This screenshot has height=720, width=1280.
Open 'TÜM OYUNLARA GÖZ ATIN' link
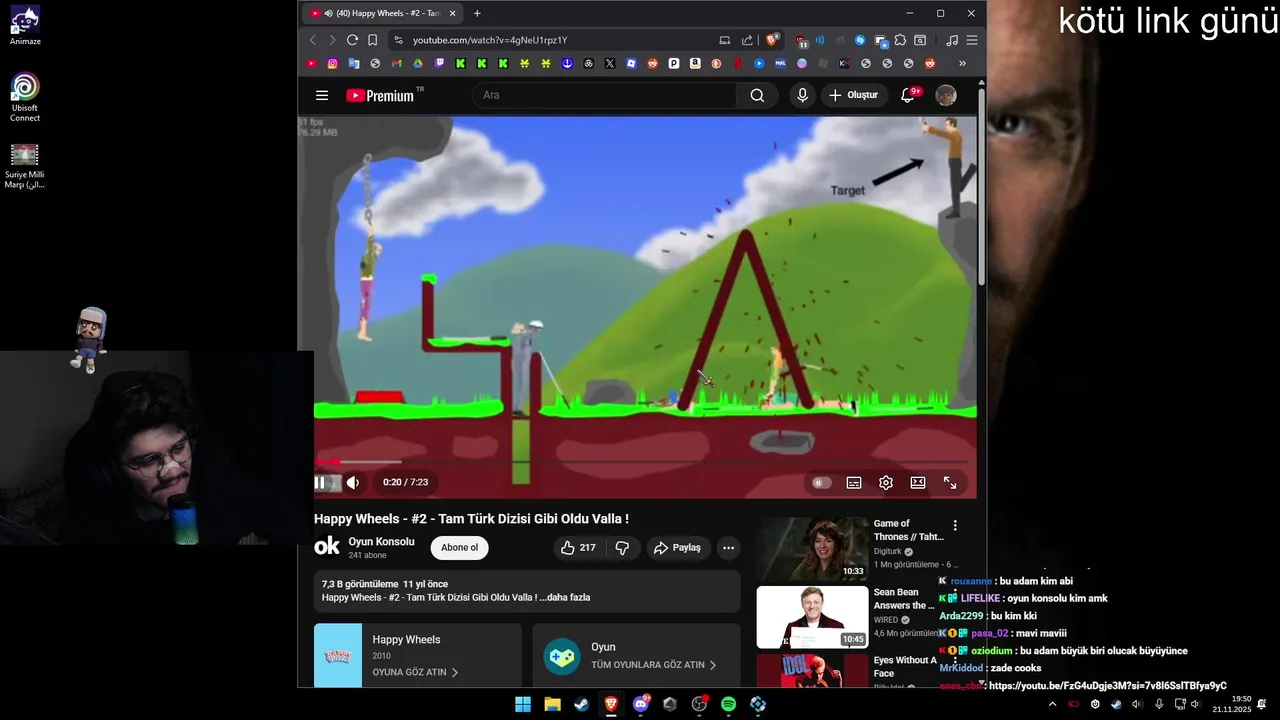pos(655,665)
